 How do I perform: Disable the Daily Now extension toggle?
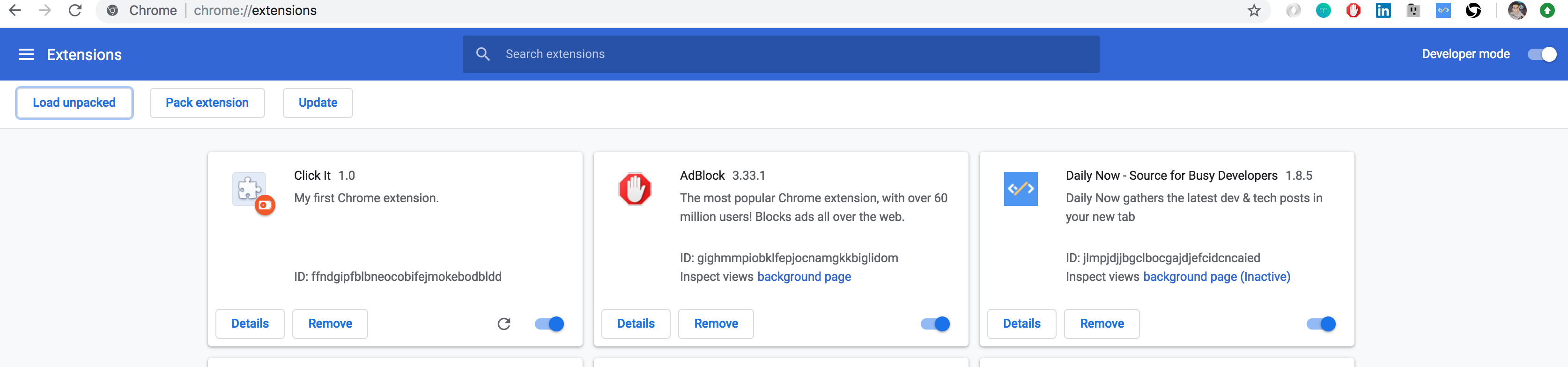1322,324
